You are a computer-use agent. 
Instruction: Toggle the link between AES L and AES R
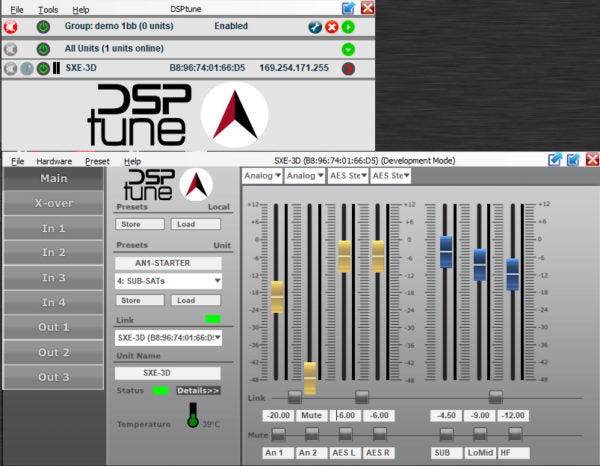362,397
